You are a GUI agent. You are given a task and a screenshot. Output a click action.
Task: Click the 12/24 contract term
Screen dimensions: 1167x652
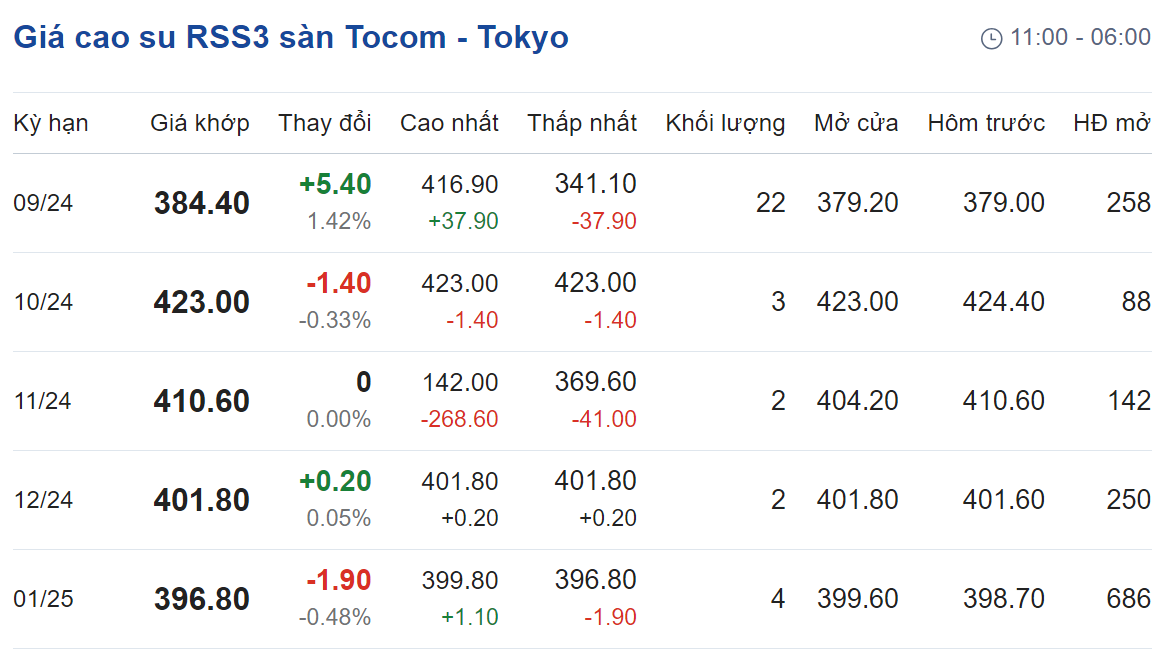pyautogui.click(x=43, y=499)
